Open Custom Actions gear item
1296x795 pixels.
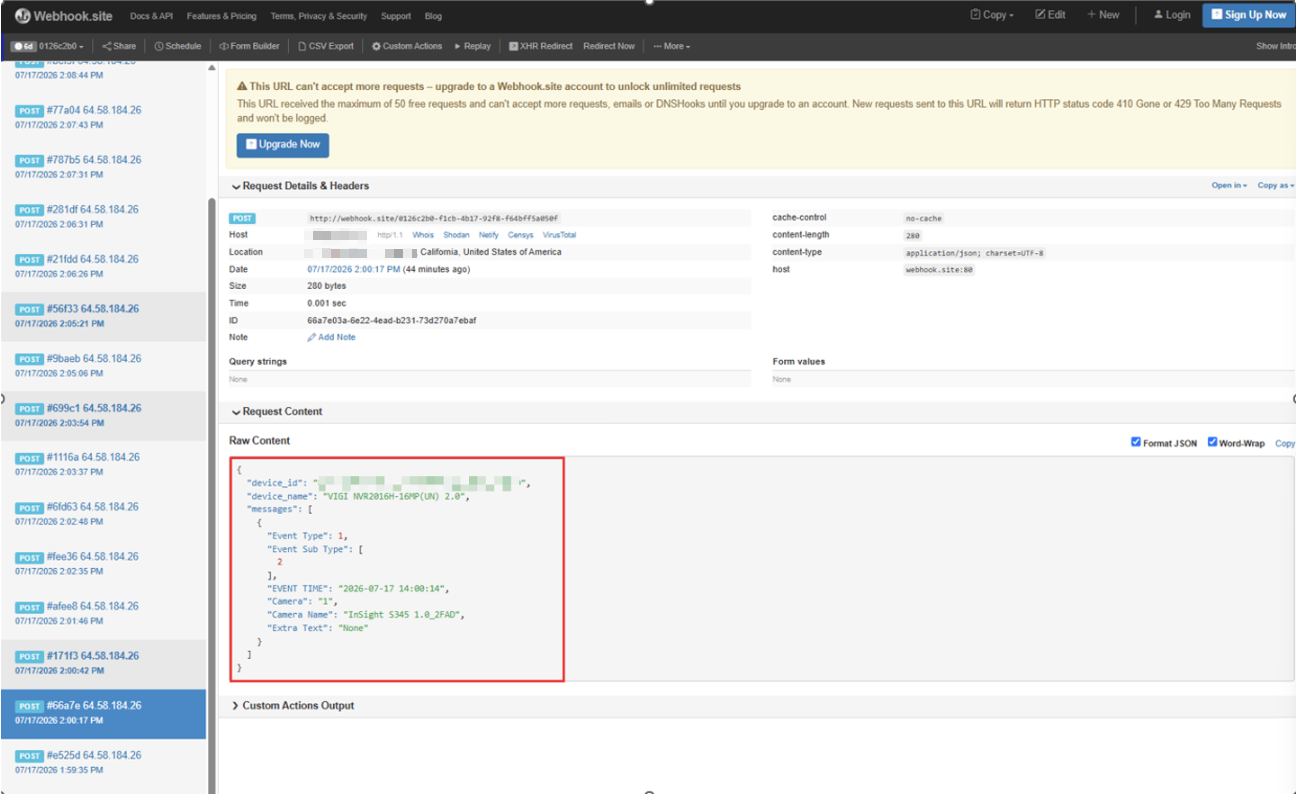coord(406,46)
